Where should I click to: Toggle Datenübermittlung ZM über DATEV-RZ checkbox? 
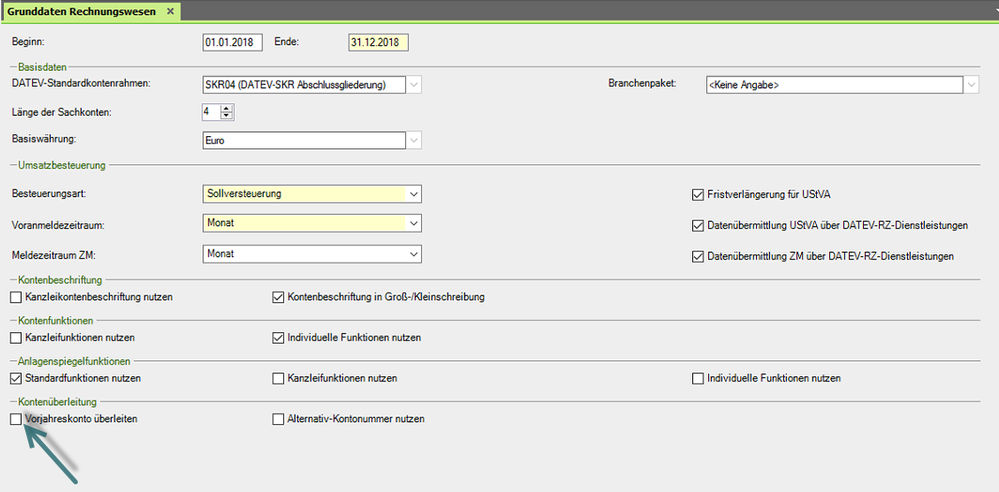tap(698, 257)
